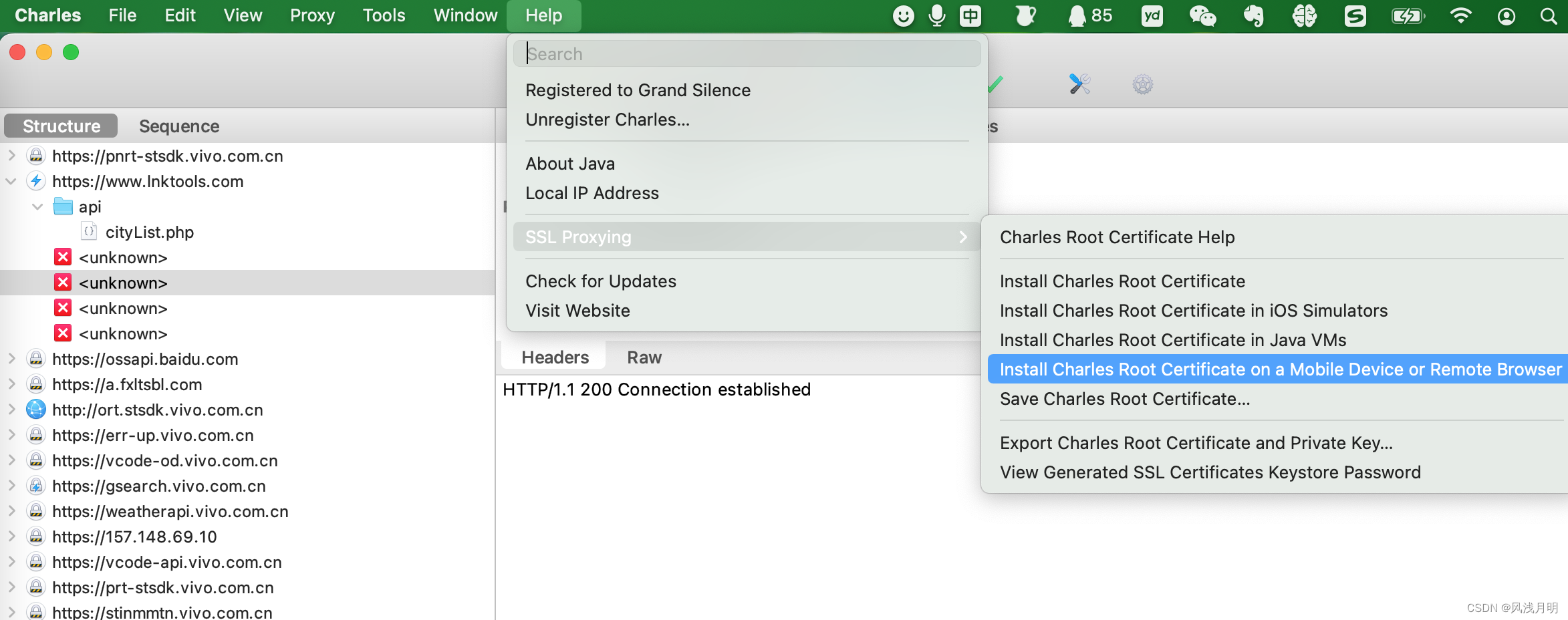Select the Headers tab
The height and width of the screenshot is (620, 1568).
[x=555, y=357]
